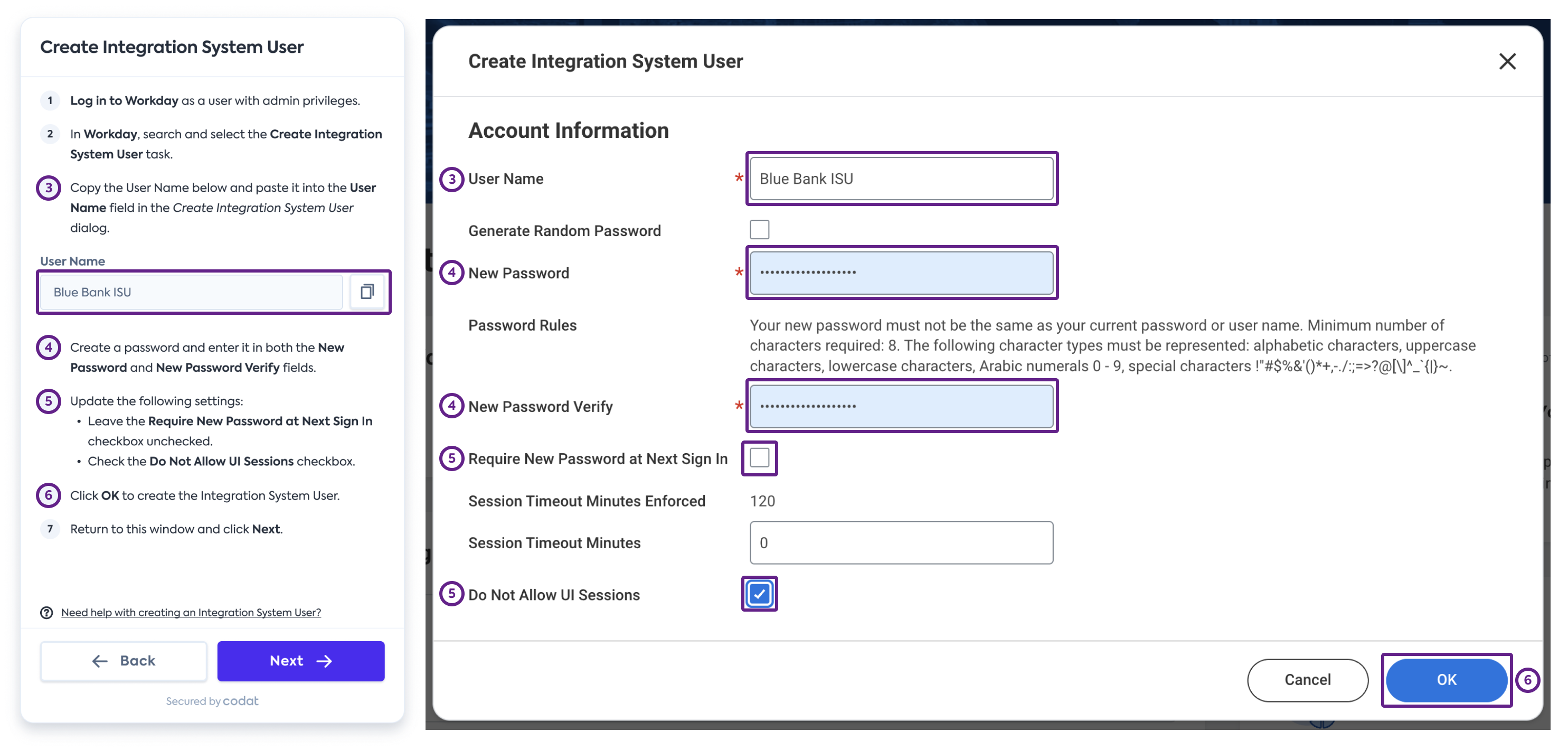Select the New Password field
The image size is (1568, 750).
901,273
